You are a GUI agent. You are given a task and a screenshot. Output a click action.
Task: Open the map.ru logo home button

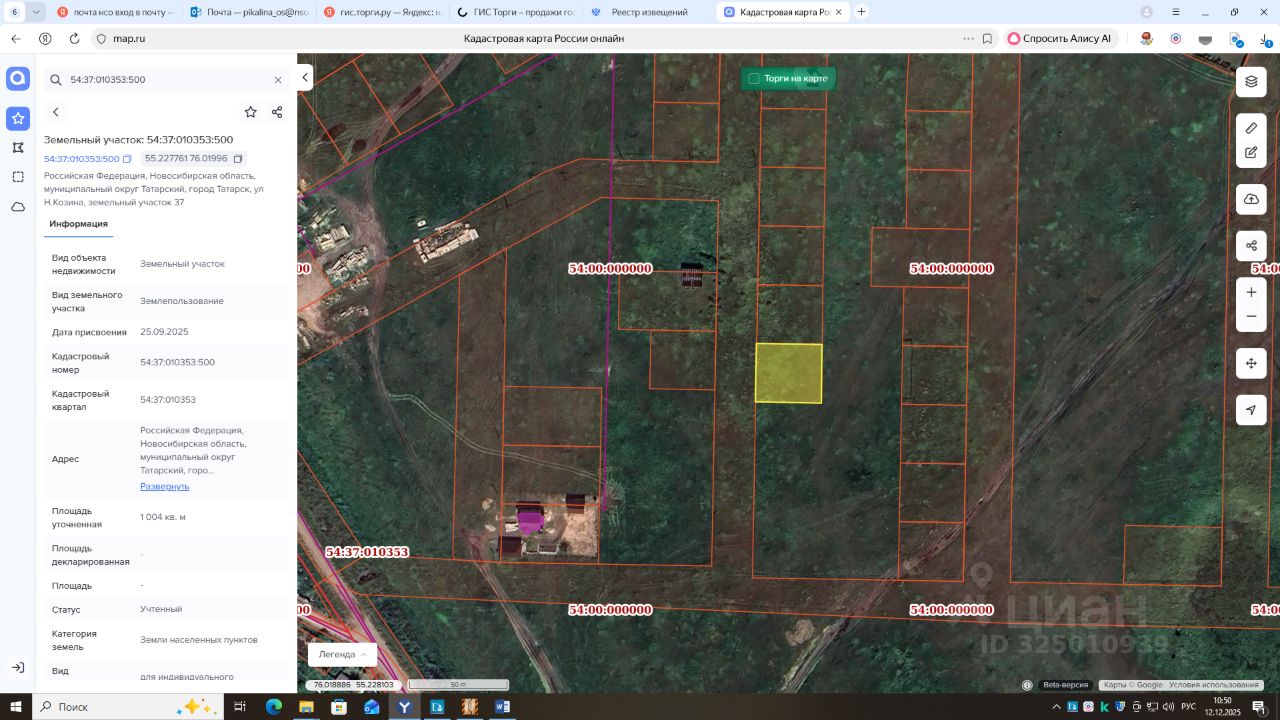(18, 80)
